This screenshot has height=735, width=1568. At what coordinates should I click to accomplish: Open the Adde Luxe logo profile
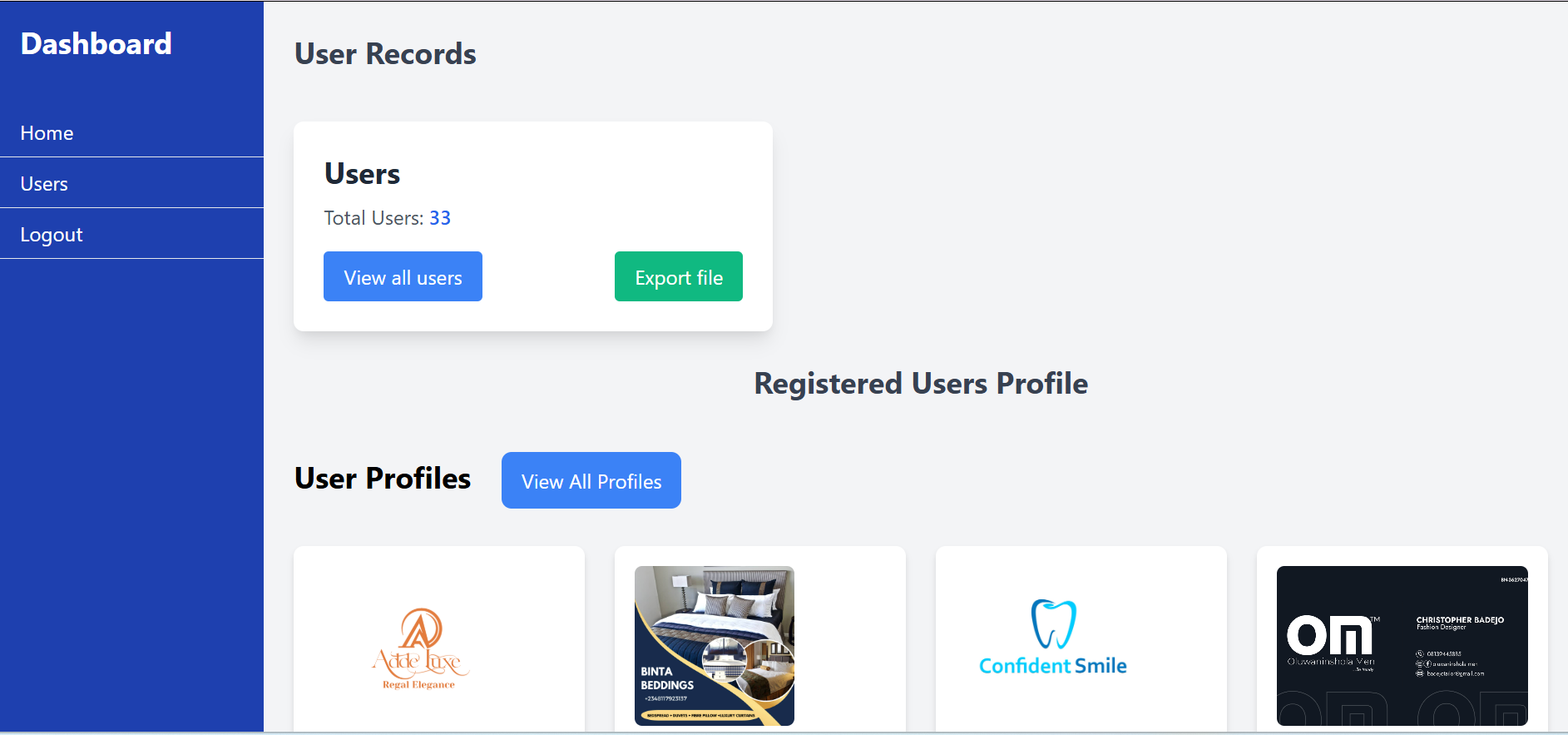coord(420,648)
